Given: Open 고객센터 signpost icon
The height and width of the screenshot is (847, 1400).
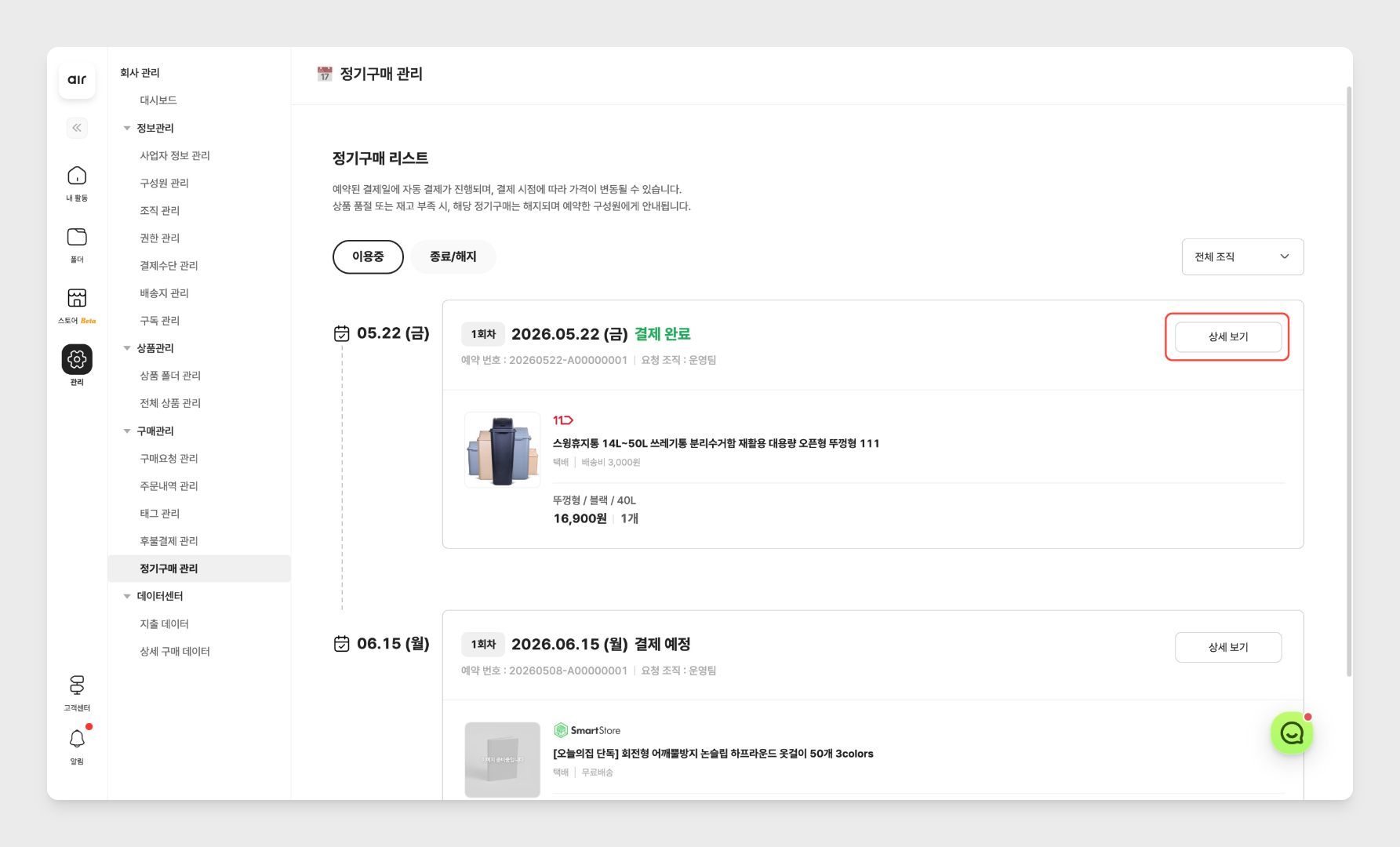Looking at the screenshot, I should 77,693.
